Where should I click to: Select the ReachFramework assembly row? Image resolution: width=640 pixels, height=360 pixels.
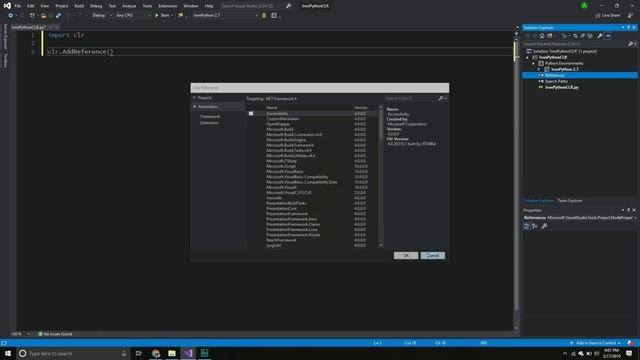pyautogui.click(x=313, y=240)
